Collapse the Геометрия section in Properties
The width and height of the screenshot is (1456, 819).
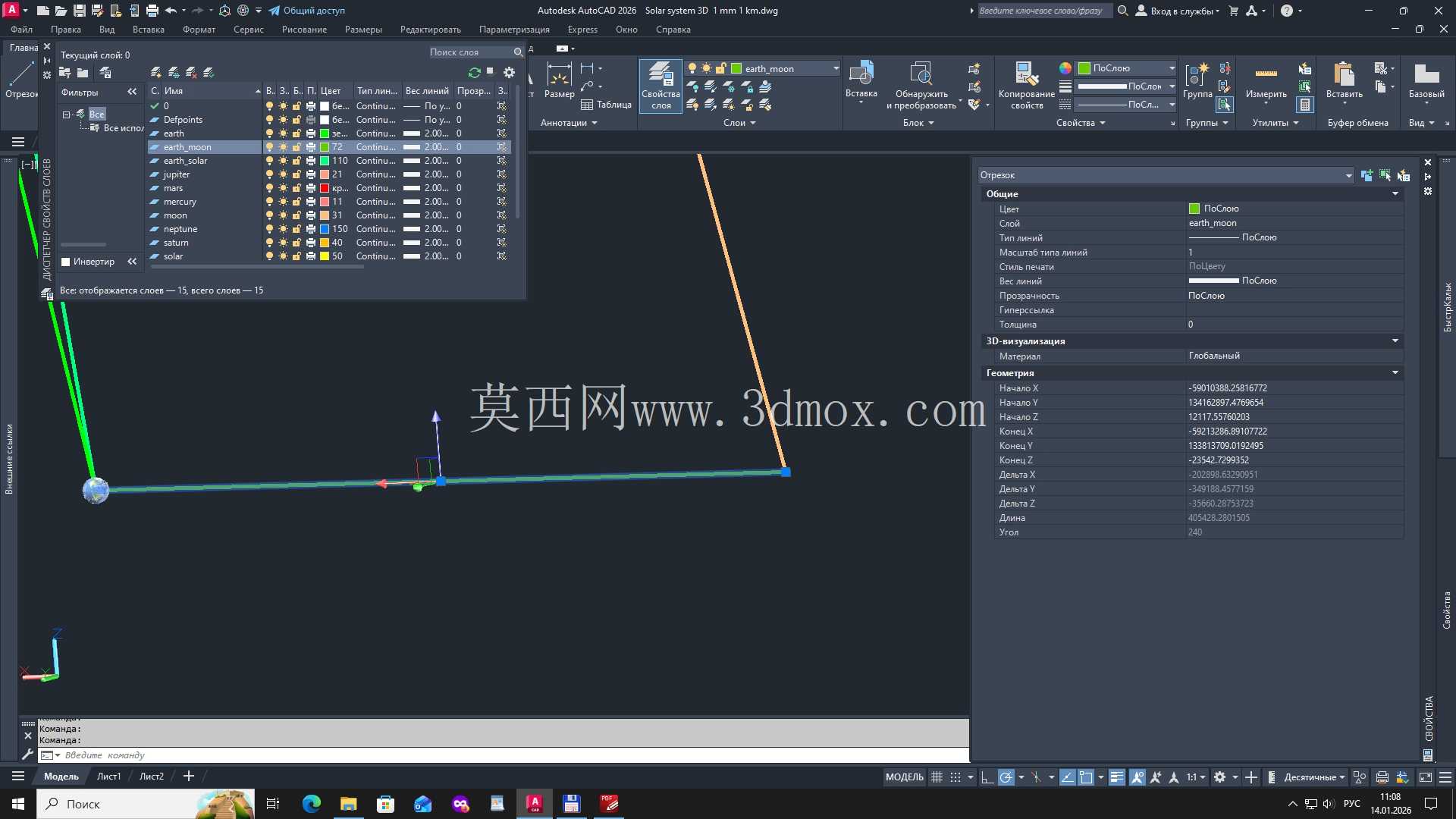1395,373
